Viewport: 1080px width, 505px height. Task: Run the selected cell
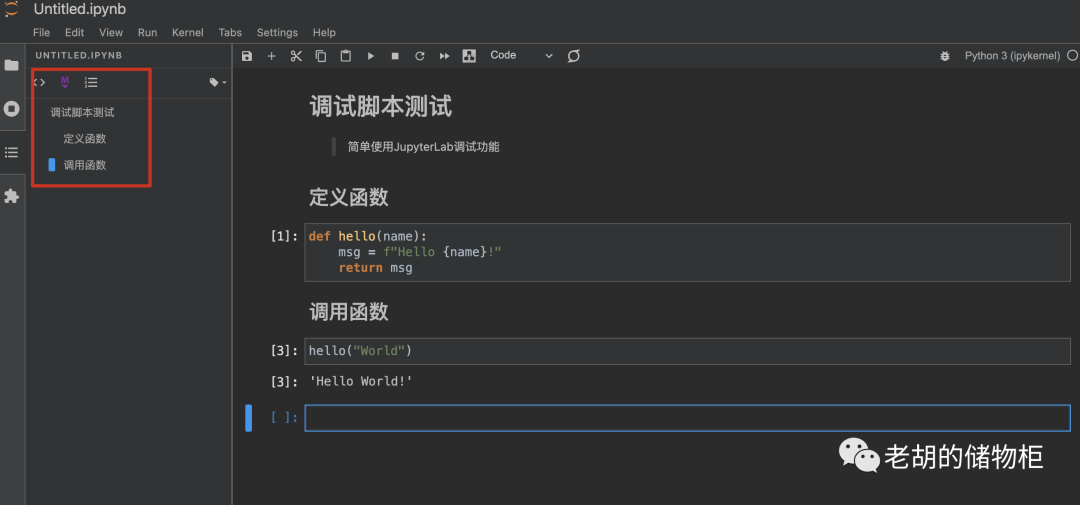(x=371, y=56)
